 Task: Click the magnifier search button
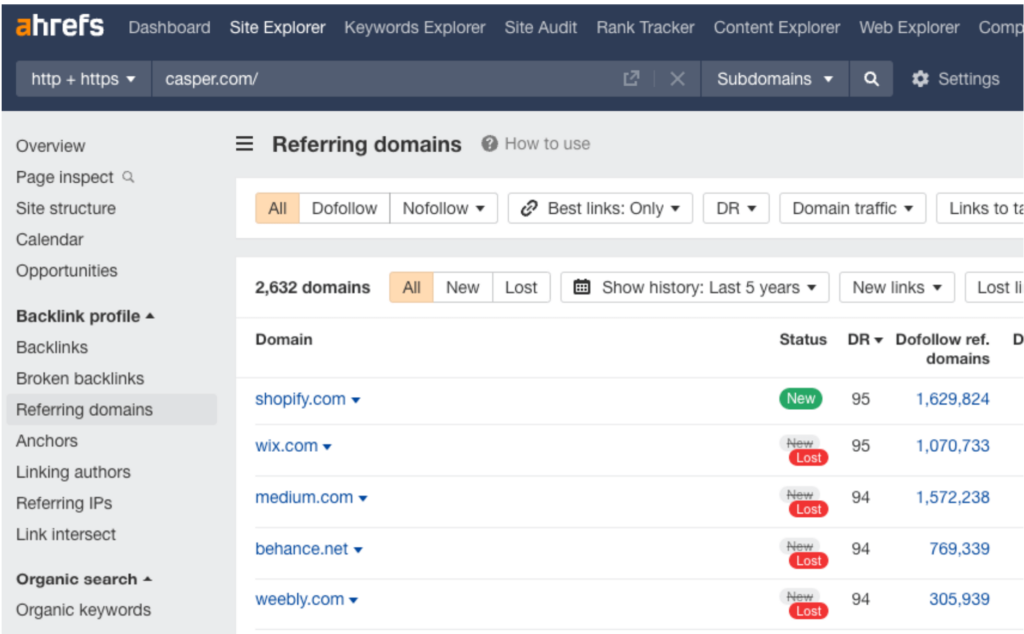(x=872, y=79)
